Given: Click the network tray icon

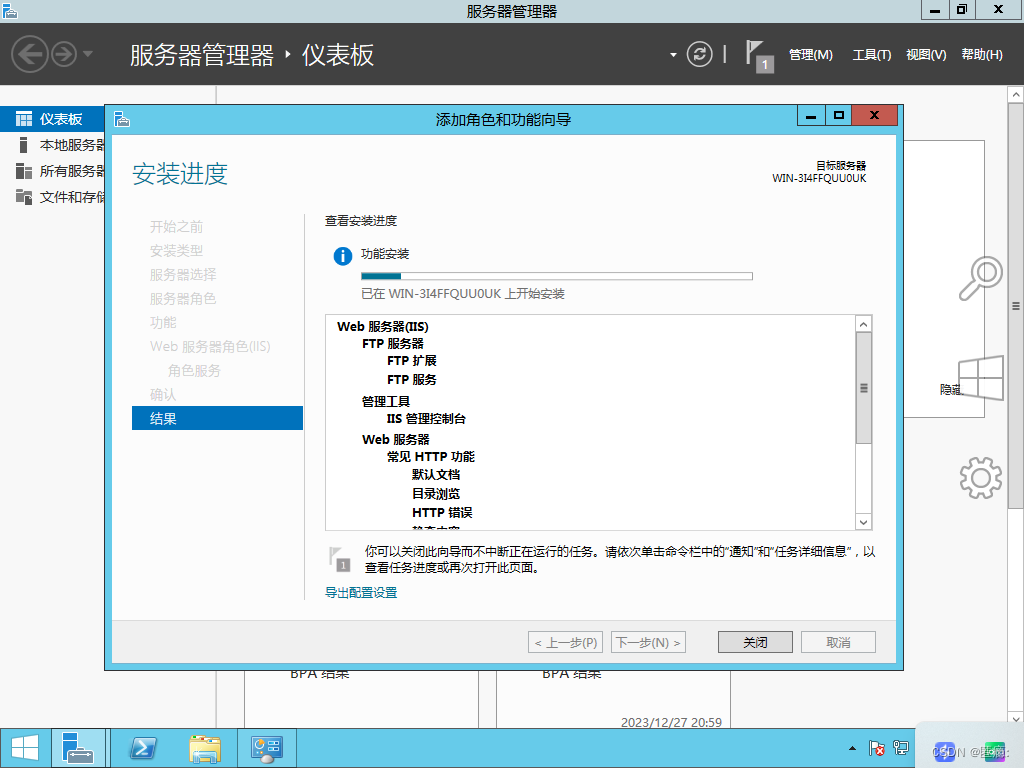Looking at the screenshot, I should tap(901, 748).
